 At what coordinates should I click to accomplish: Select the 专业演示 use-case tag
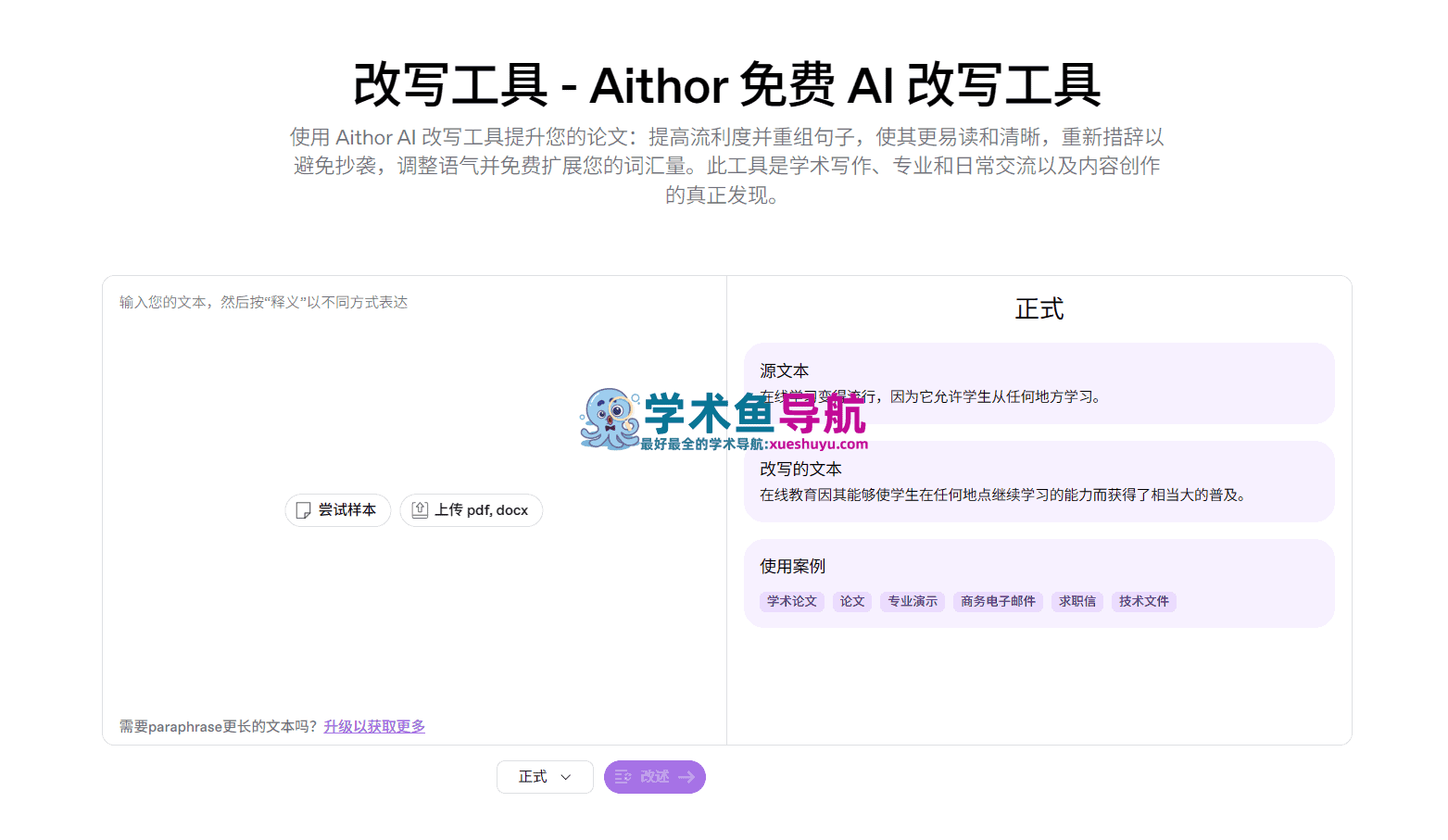tap(913, 602)
